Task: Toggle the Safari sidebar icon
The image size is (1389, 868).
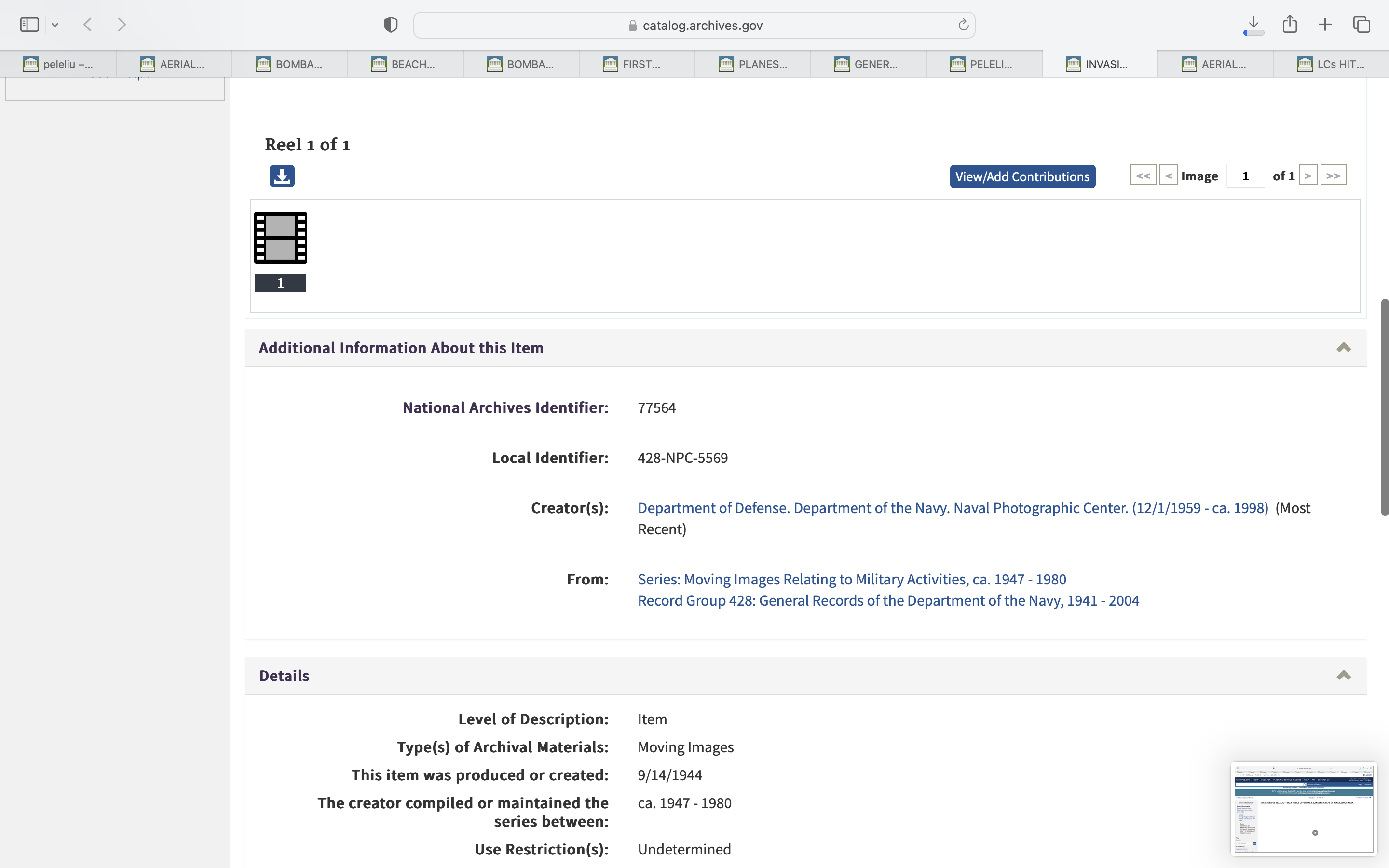Action: pos(29,25)
